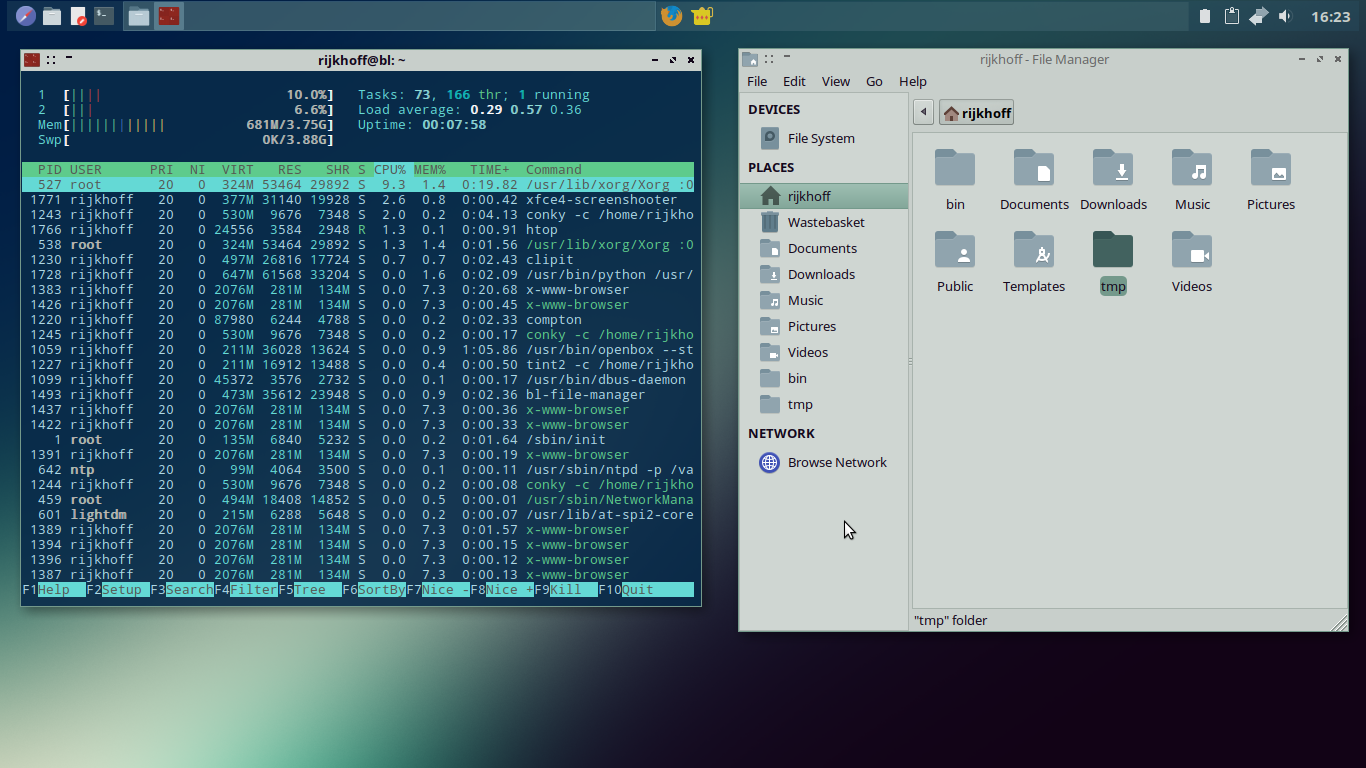Open the Help menu in File Manager

913,82
